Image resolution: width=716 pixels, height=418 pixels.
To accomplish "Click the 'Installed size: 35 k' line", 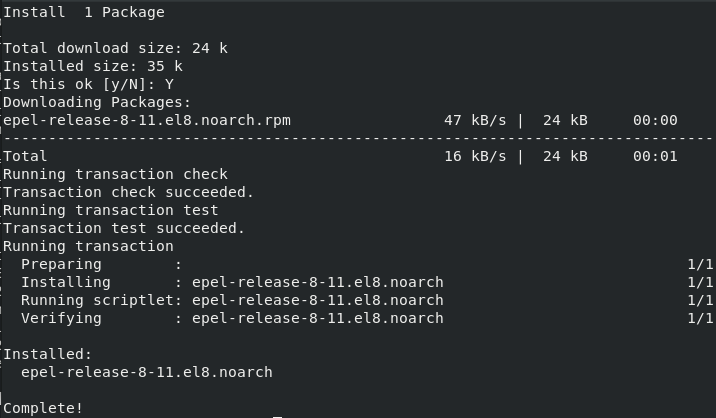I will [93, 66].
